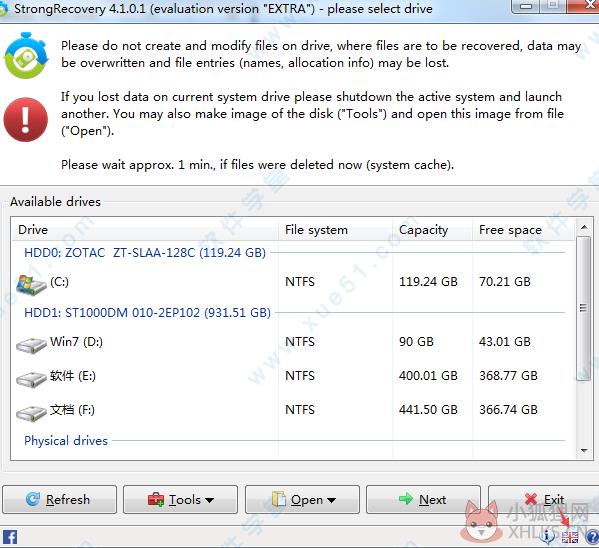599x548 pixels.
Task: Minimize the StrongRecovery window
Action: (526, 6)
